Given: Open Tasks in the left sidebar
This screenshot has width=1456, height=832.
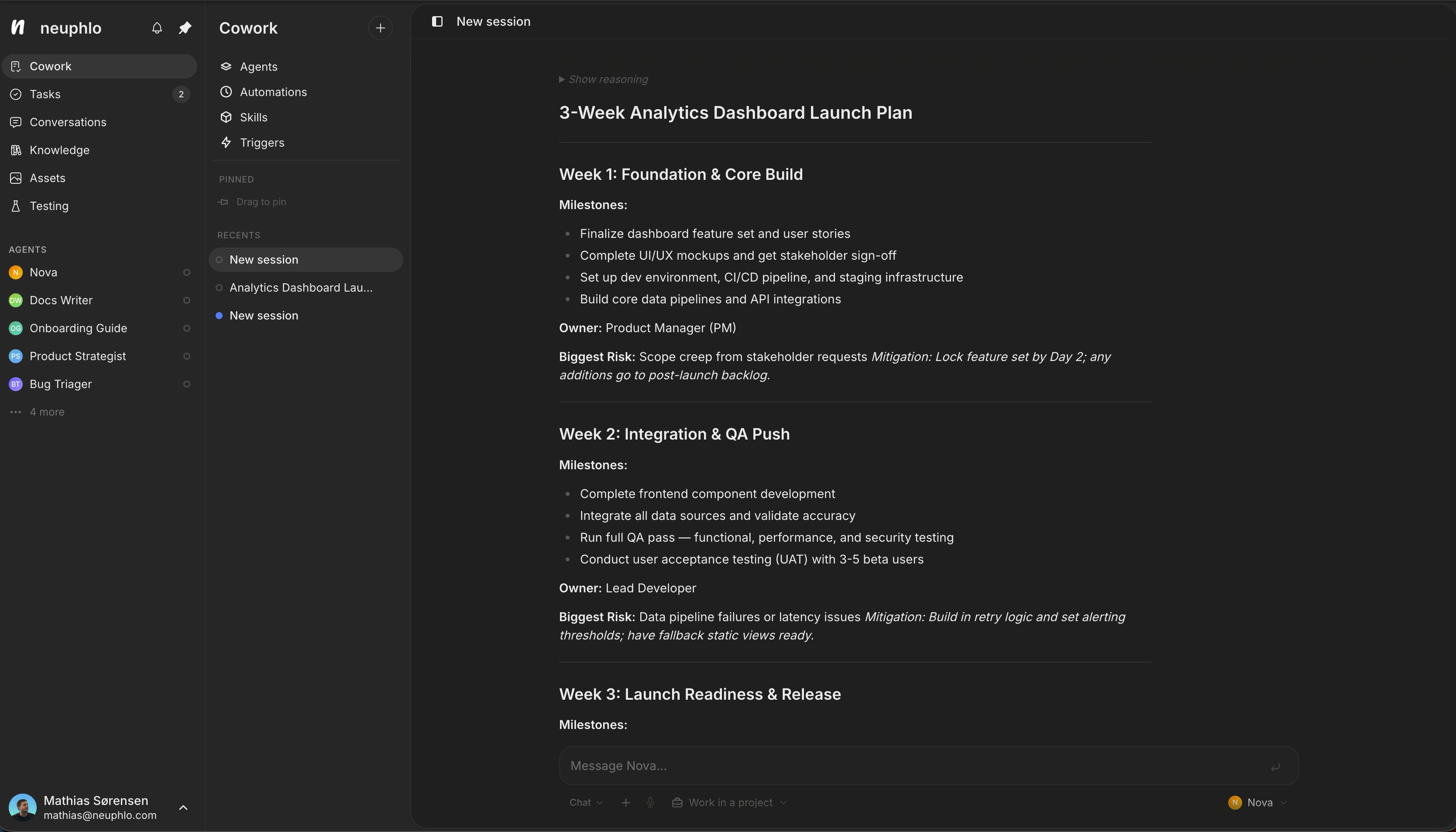Looking at the screenshot, I should (x=99, y=94).
